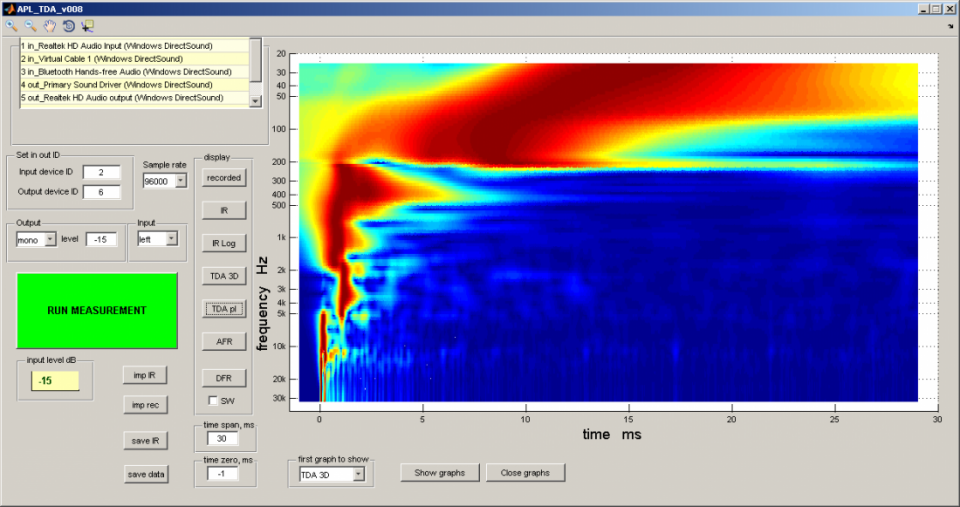This screenshot has width=960, height=507.
Task: Click the frequency Hz axis label
Action: [x=263, y=304]
